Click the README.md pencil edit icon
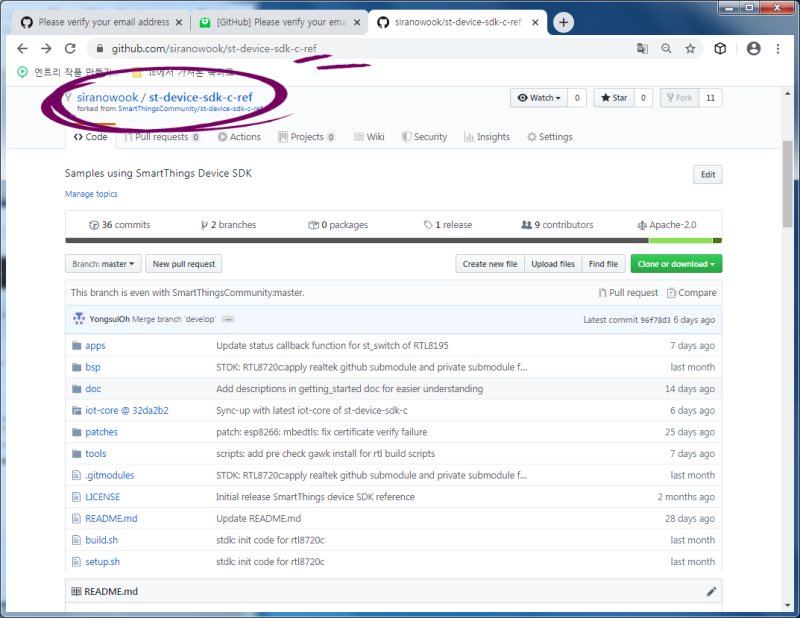The height and width of the screenshot is (618, 800). 711,591
